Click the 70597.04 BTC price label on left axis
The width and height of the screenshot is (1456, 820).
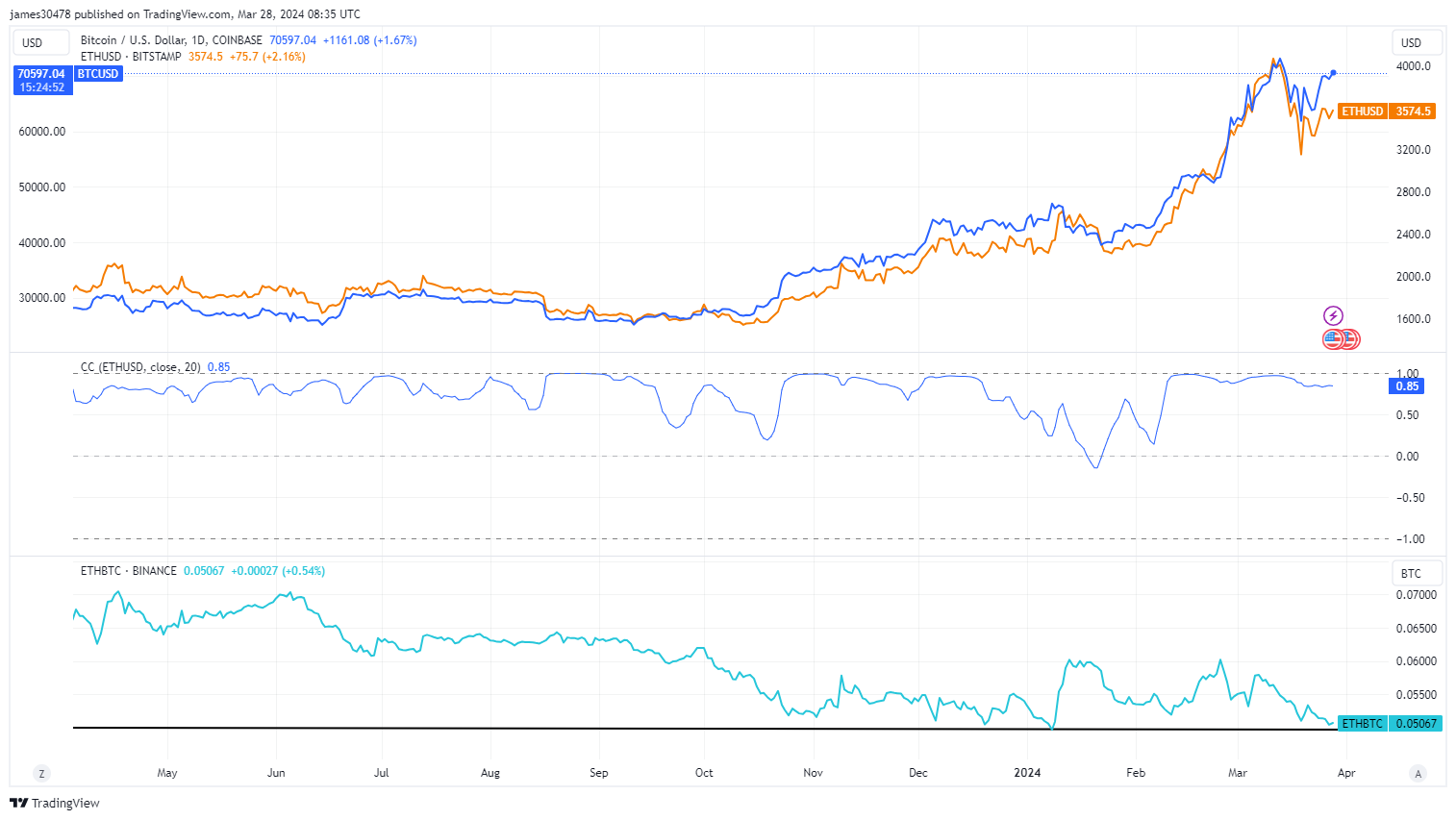click(x=41, y=74)
